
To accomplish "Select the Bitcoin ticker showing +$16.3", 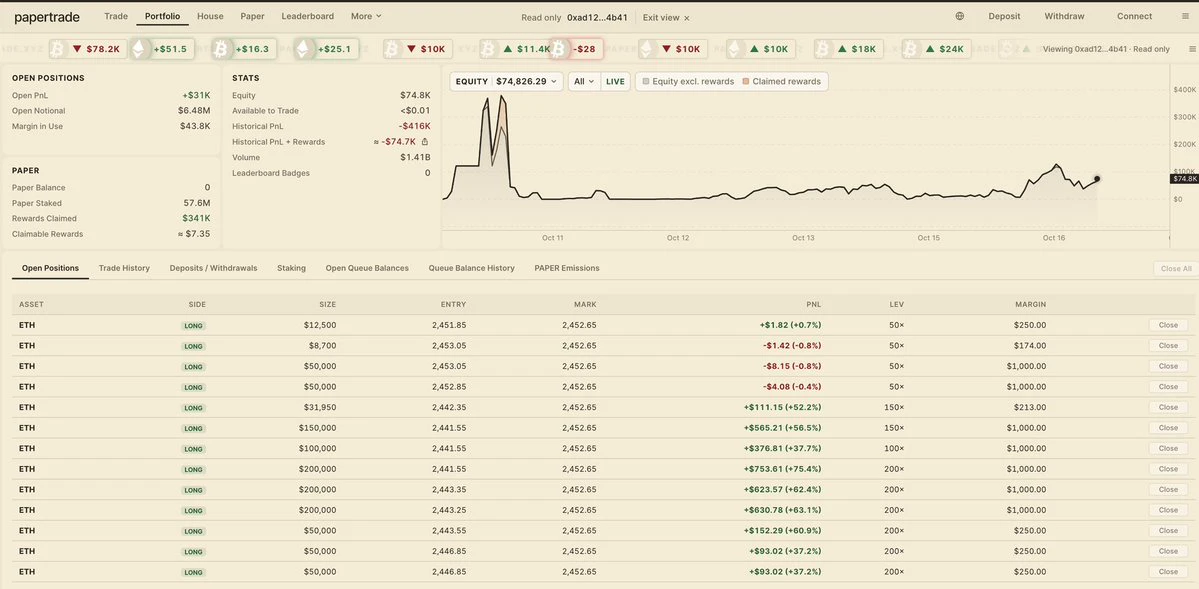I will (x=244, y=49).
